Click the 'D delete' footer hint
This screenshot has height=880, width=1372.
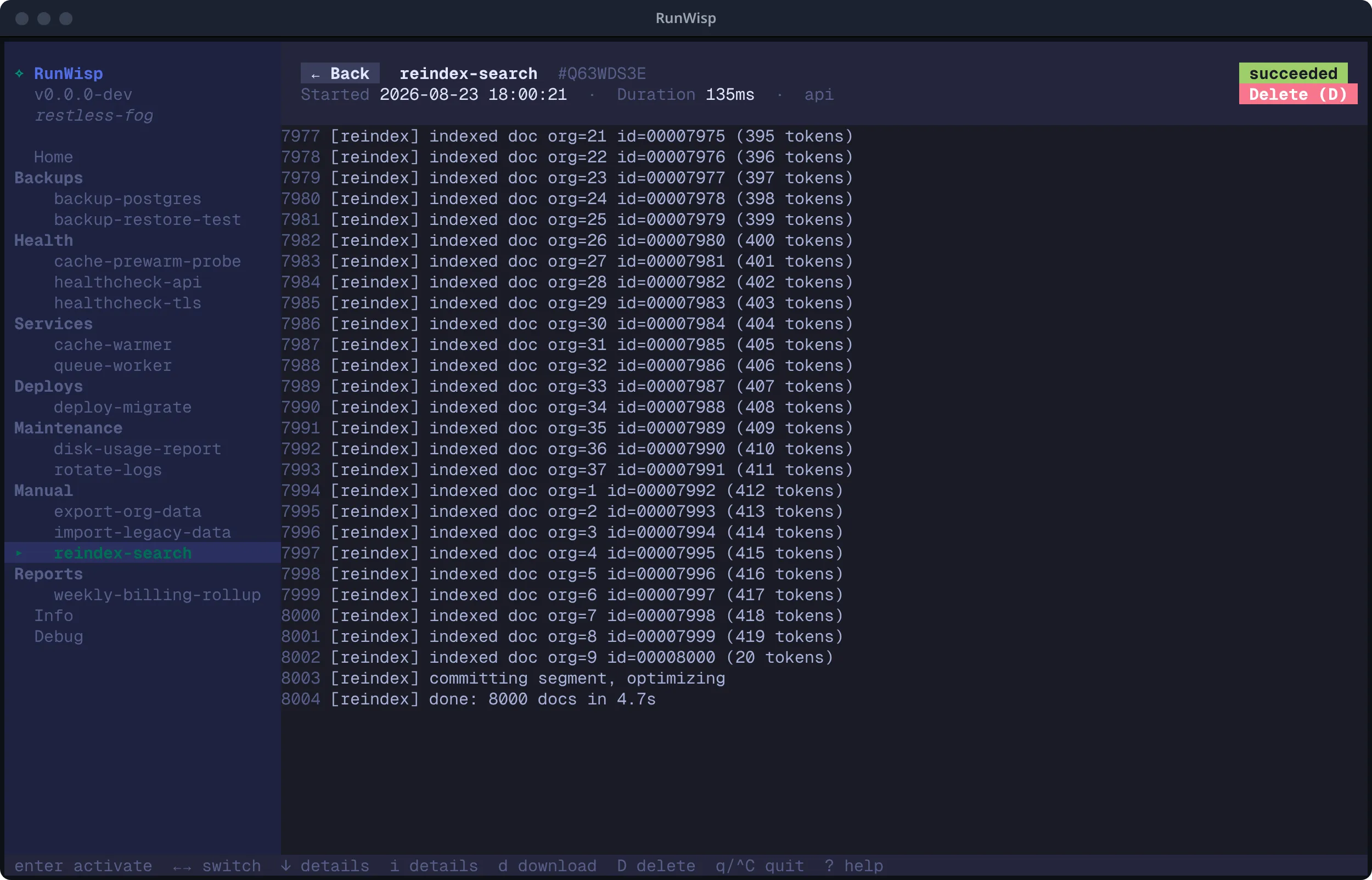[x=656, y=866]
